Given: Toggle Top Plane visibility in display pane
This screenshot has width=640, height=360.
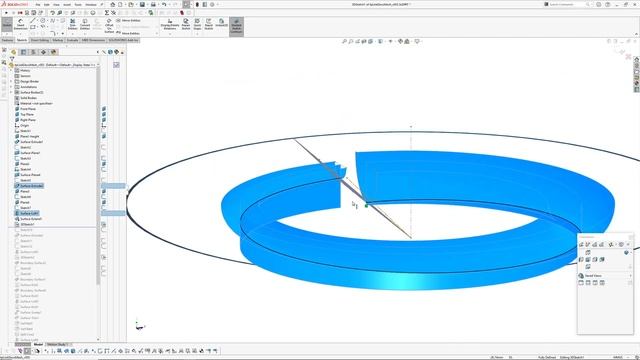Looking at the screenshot, I should (104, 114).
